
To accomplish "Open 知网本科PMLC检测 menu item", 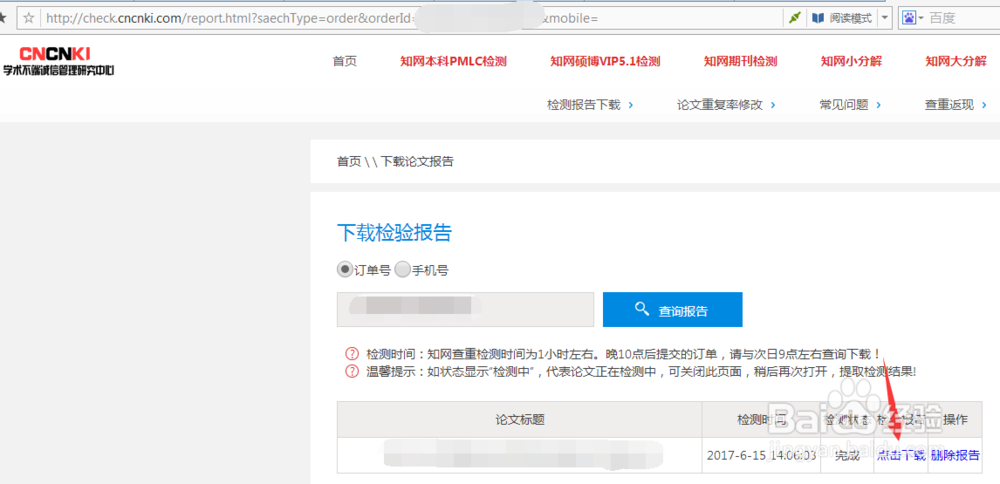I will tap(453, 61).
